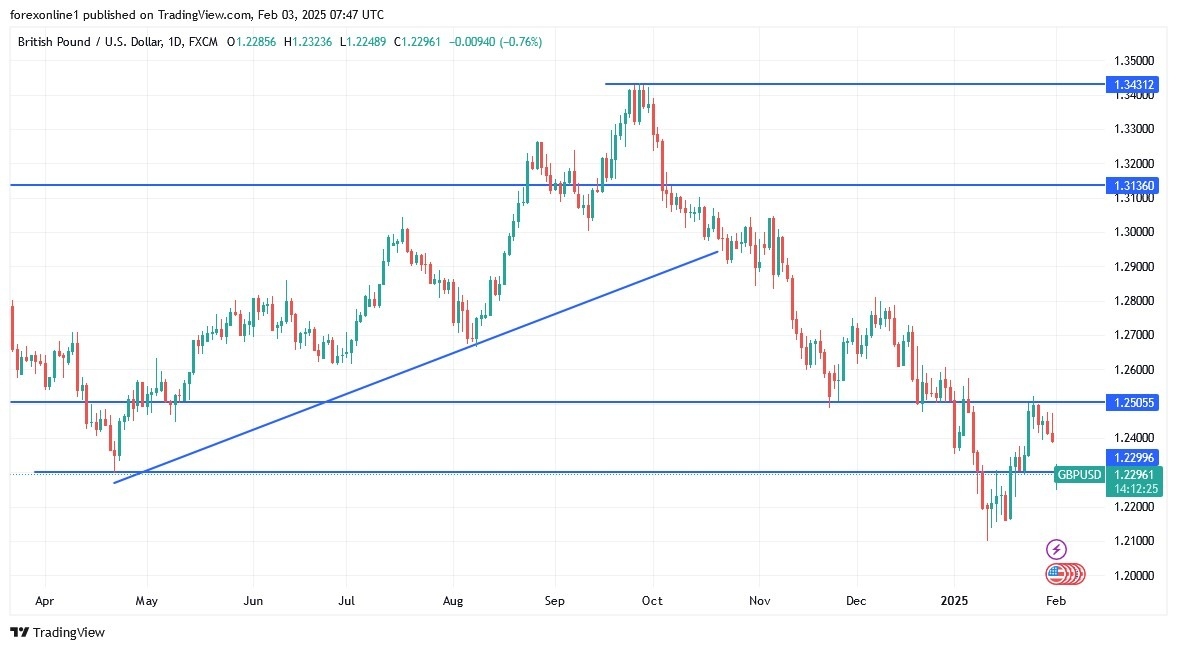The height and width of the screenshot is (650, 1177).
Task: Select the ascending blue trendline
Action: (x=400, y=372)
